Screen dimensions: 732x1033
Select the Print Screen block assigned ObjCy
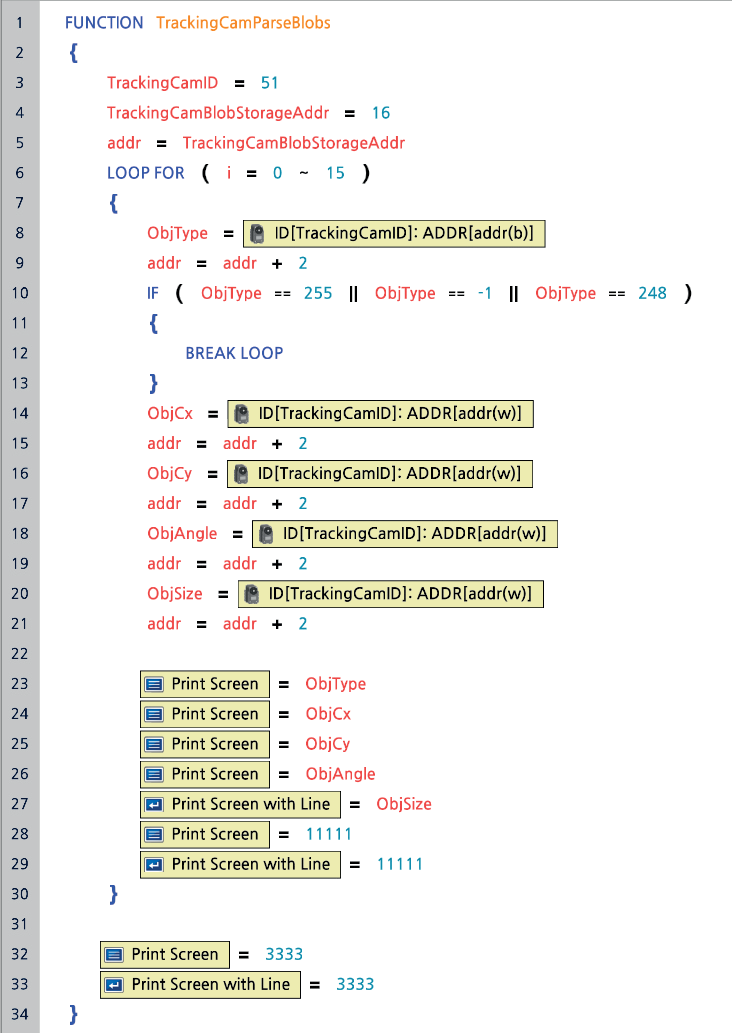click(205, 744)
